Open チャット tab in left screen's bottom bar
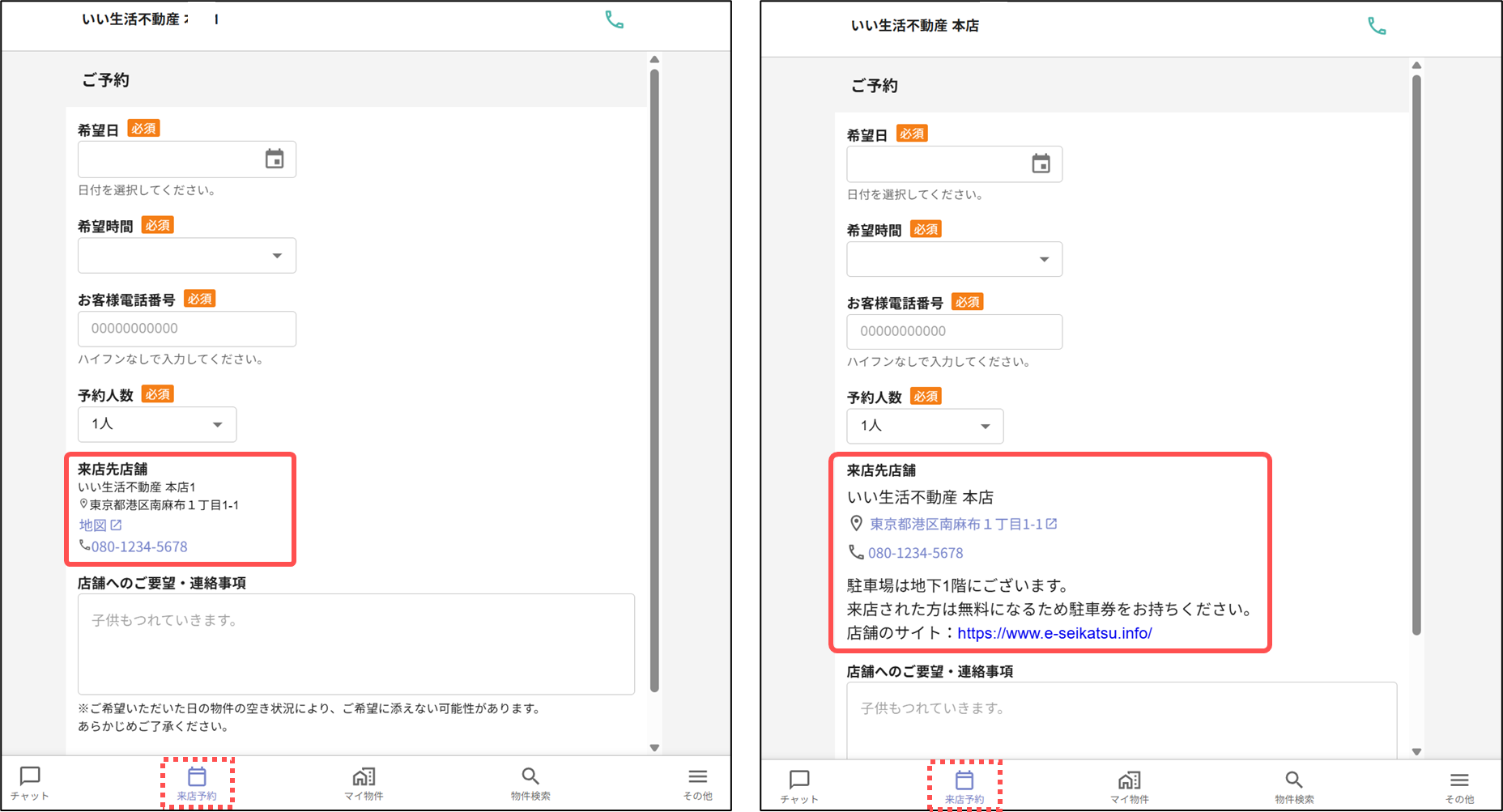The width and height of the screenshot is (1503, 812). [x=30, y=783]
